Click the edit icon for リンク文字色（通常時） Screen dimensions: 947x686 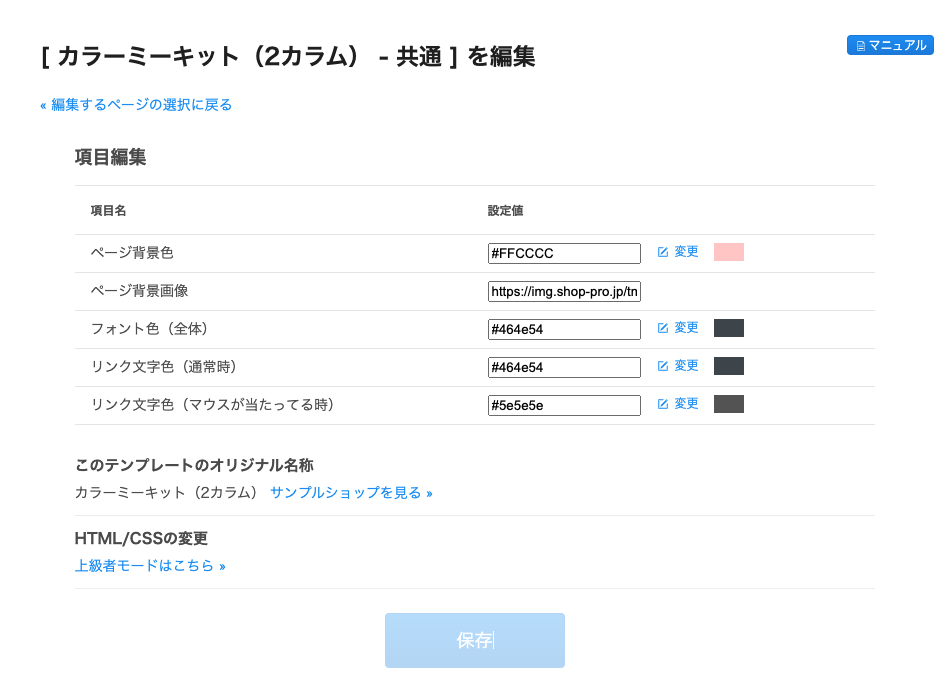tap(662, 366)
